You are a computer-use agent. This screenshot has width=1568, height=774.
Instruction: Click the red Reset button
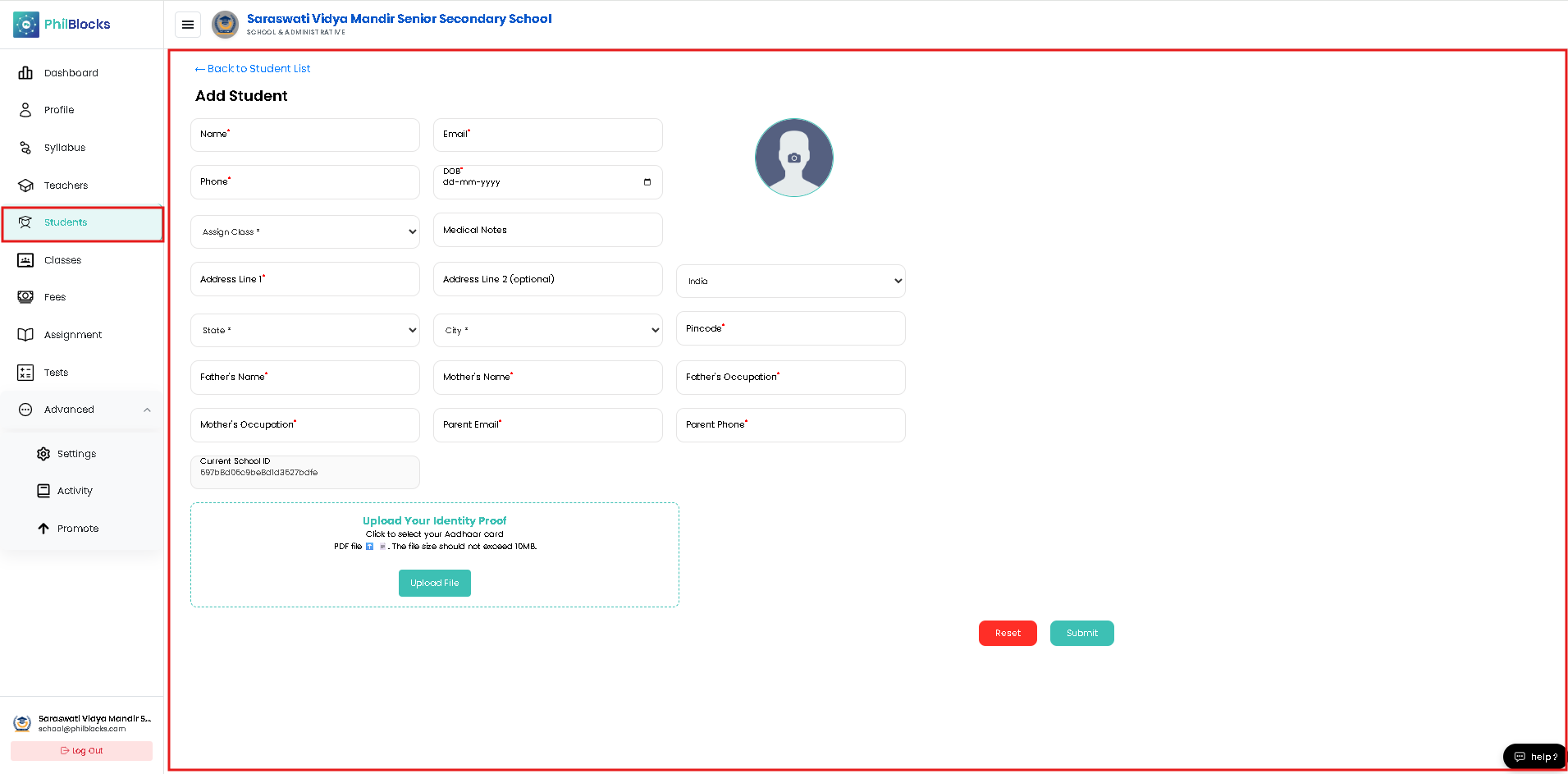[1008, 633]
